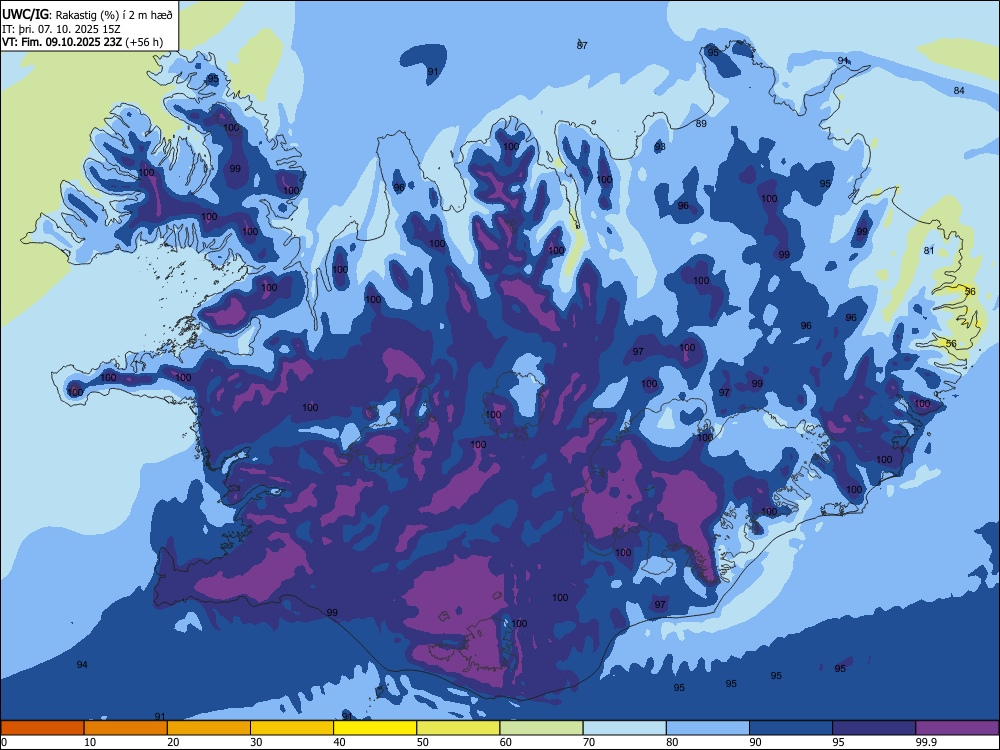This screenshot has height=750, width=1000.
Task: Click the dark blue 90–95 legend swatch
Action: [x=791, y=728]
